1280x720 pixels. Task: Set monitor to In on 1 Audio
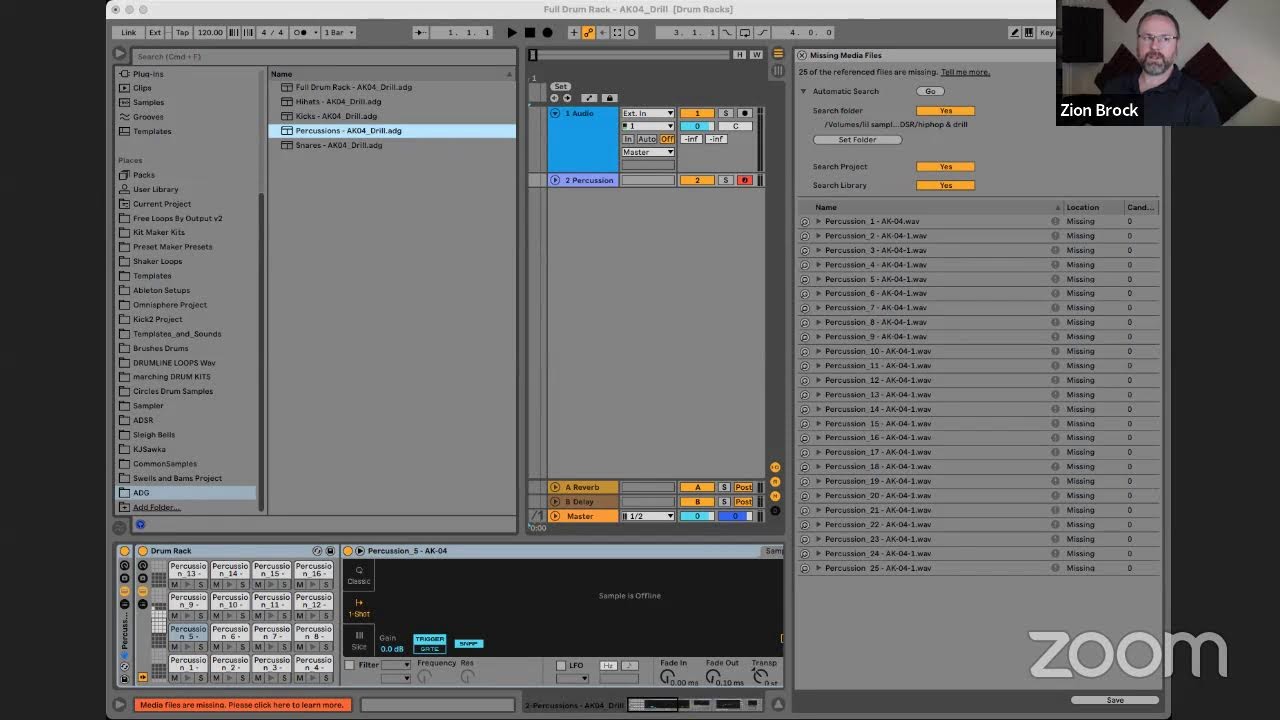coord(628,139)
